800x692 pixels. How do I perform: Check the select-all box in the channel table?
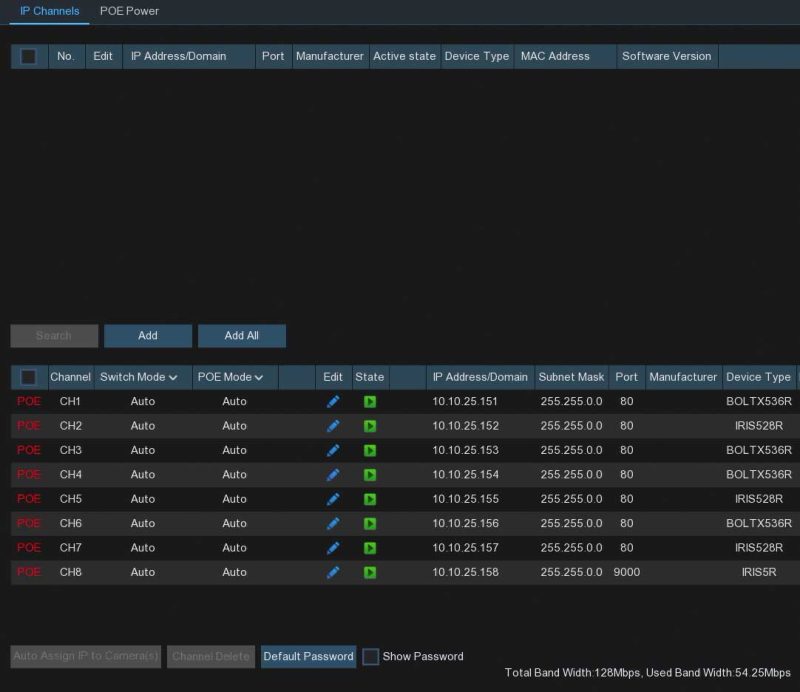click(28, 377)
